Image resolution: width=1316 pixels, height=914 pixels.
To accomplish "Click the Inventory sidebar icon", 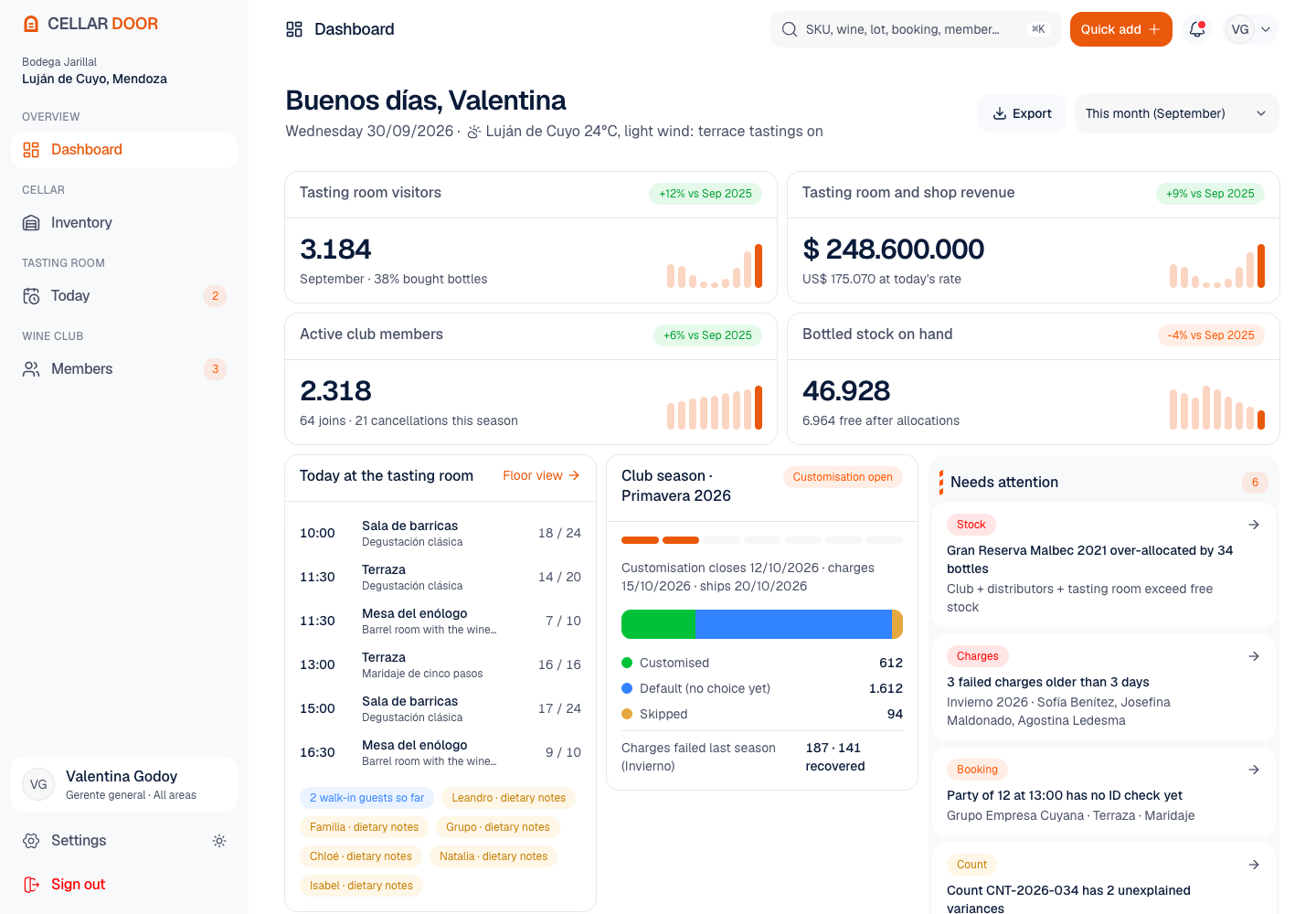I will [x=31, y=223].
